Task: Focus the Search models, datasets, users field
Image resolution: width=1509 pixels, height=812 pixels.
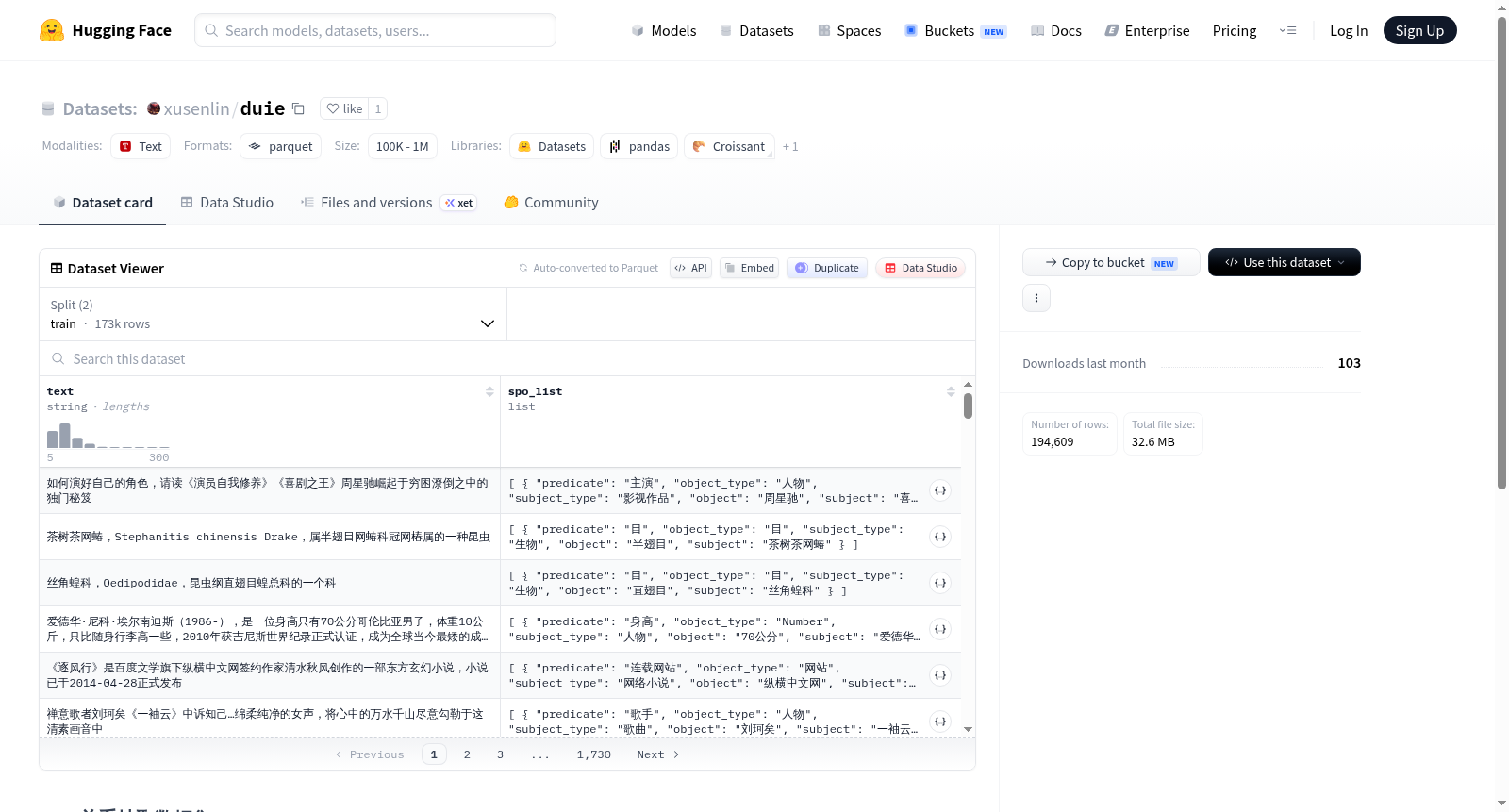Action: 375,30
